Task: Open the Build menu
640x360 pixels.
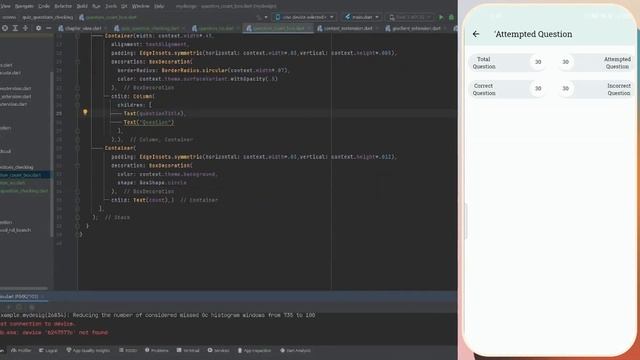Action: click(82, 6)
